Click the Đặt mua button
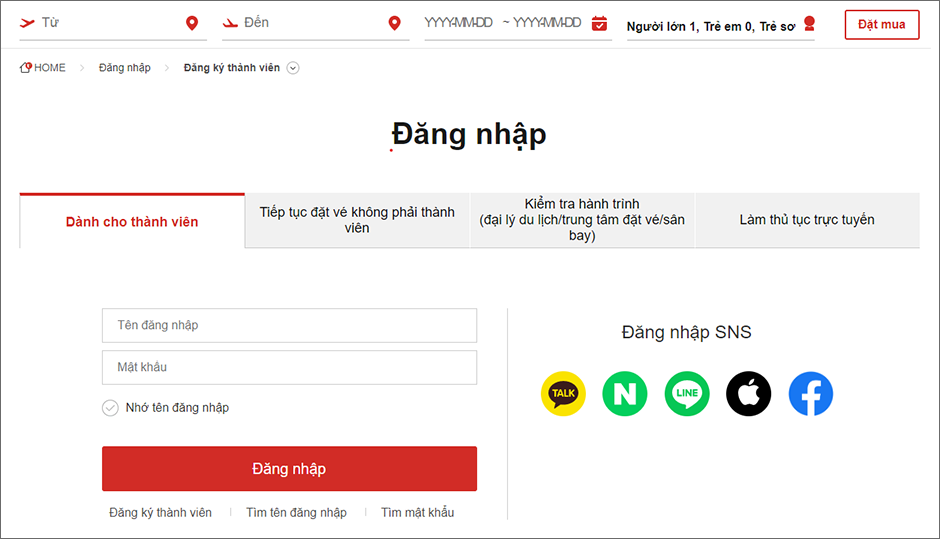Image resolution: width=940 pixels, height=539 pixels. point(881,25)
